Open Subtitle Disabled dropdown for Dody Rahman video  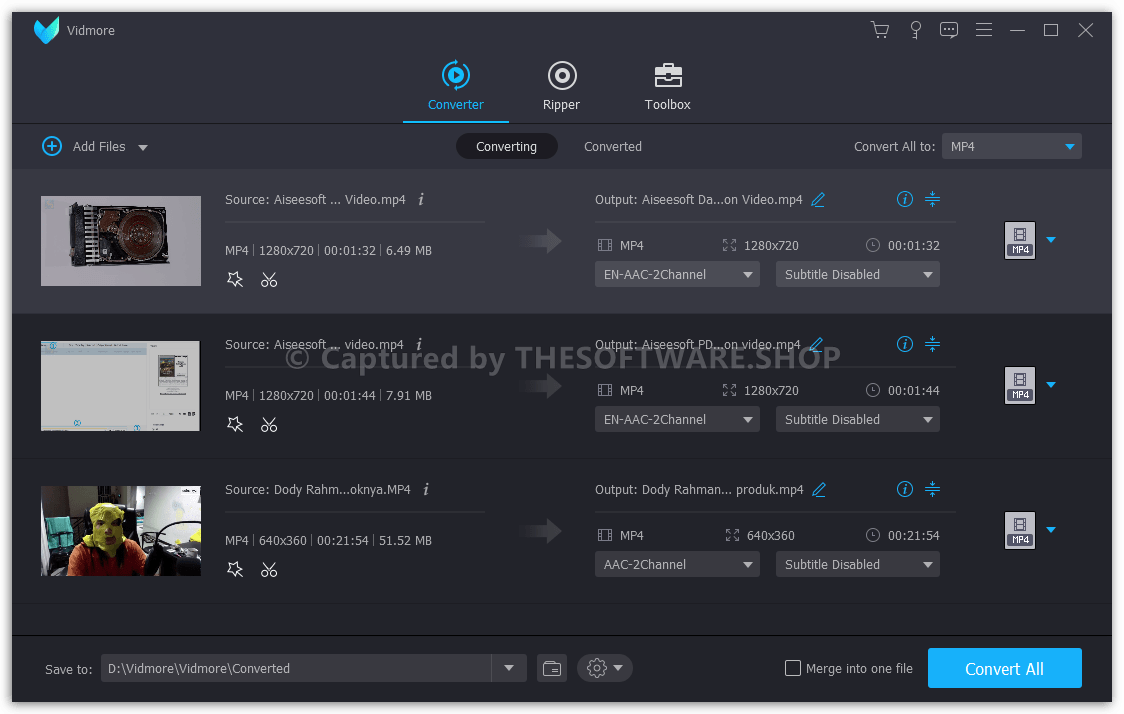pos(857,564)
